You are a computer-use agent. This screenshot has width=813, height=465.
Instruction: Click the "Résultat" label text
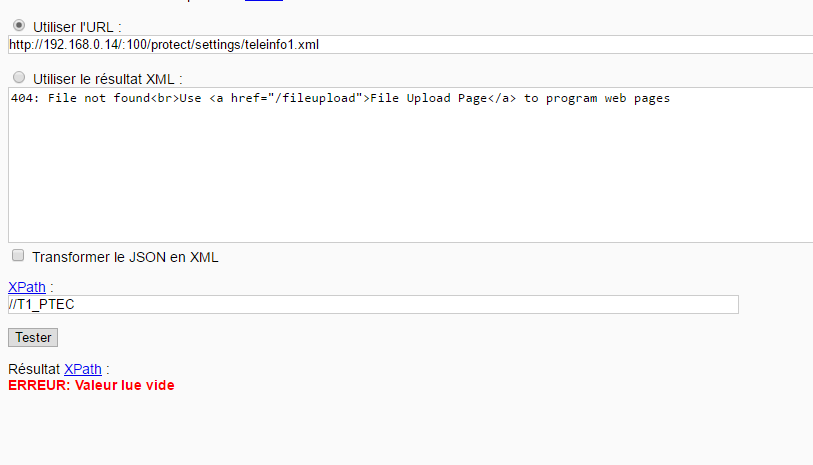(34, 369)
